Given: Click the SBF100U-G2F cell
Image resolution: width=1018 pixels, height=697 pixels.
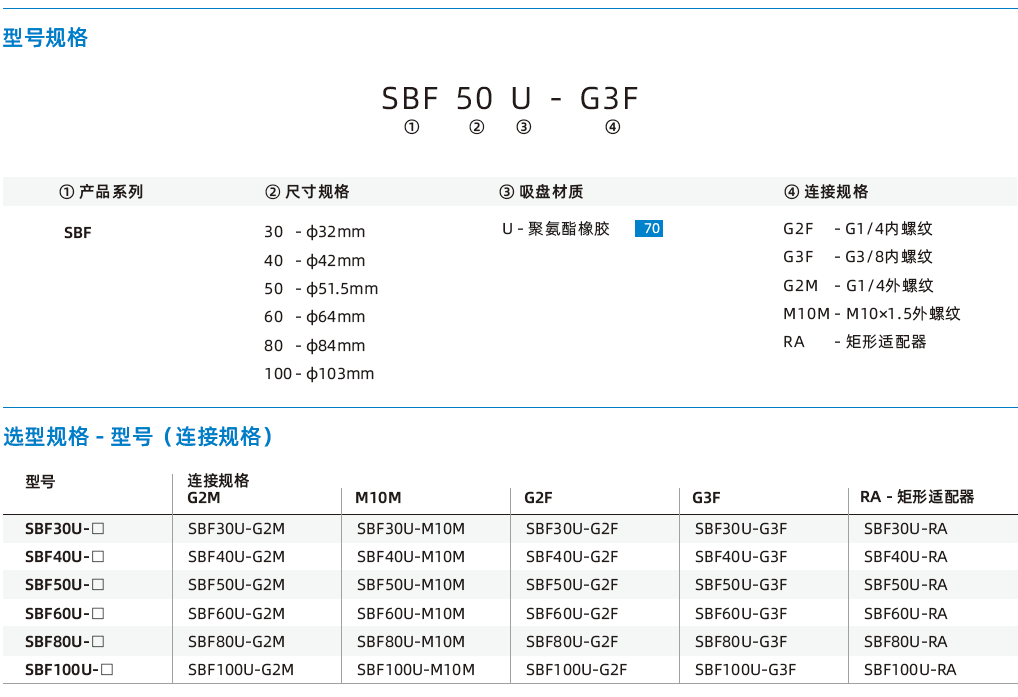Looking at the screenshot, I should 577,670.
